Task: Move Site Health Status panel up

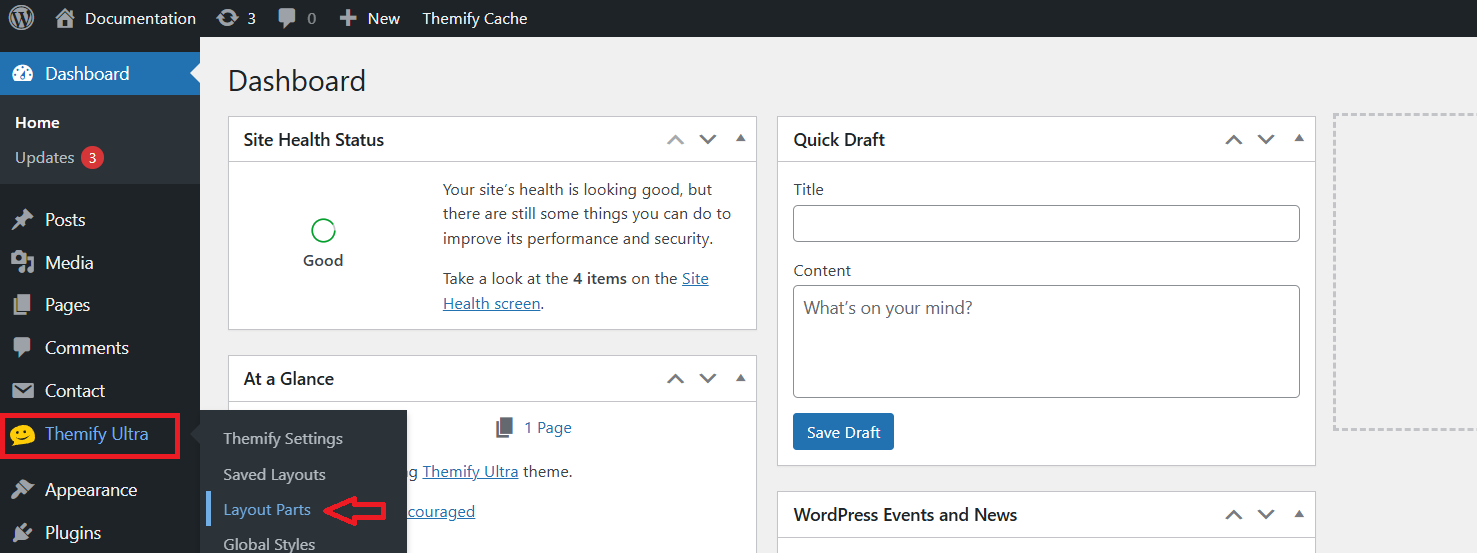Action: point(676,140)
